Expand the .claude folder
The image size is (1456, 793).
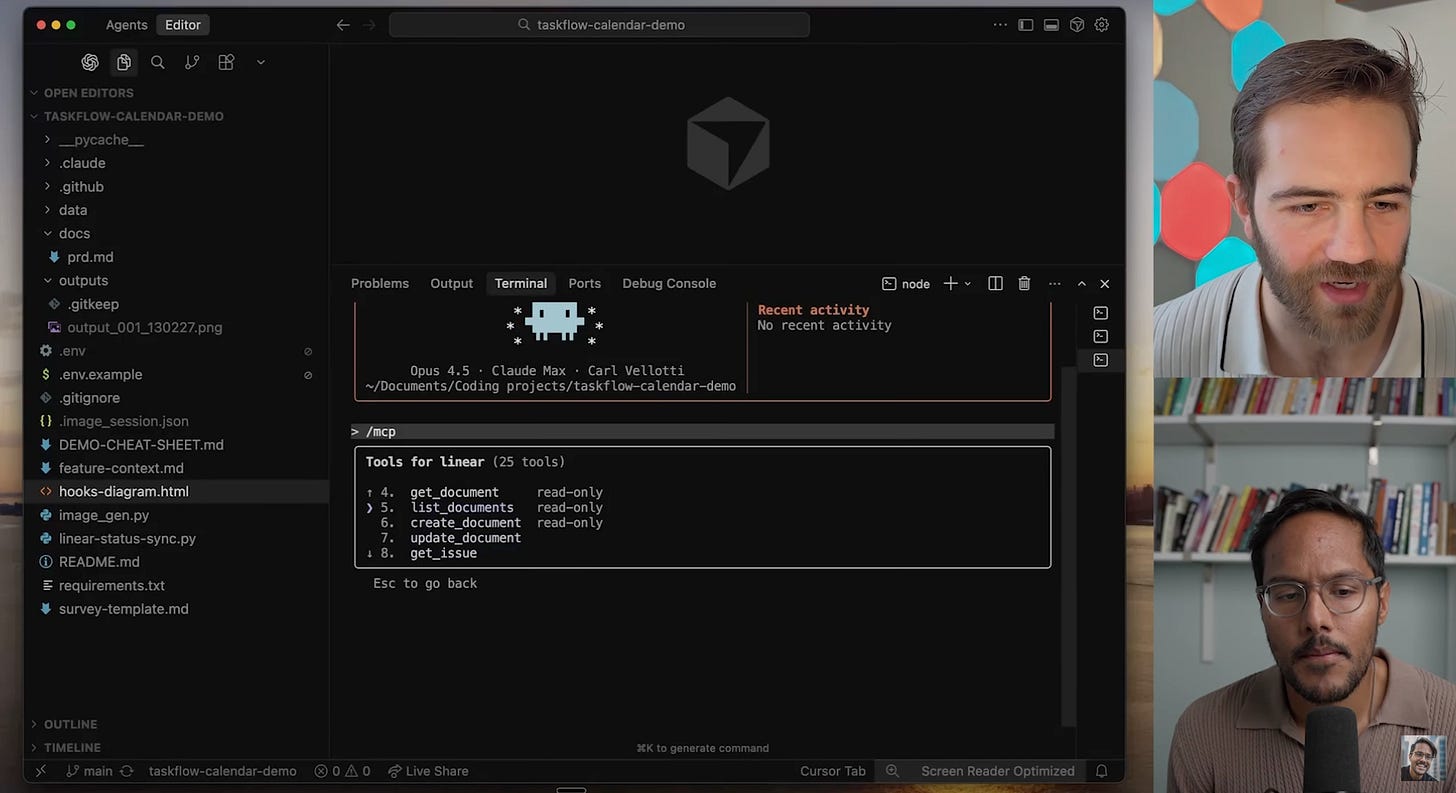[x=82, y=163]
